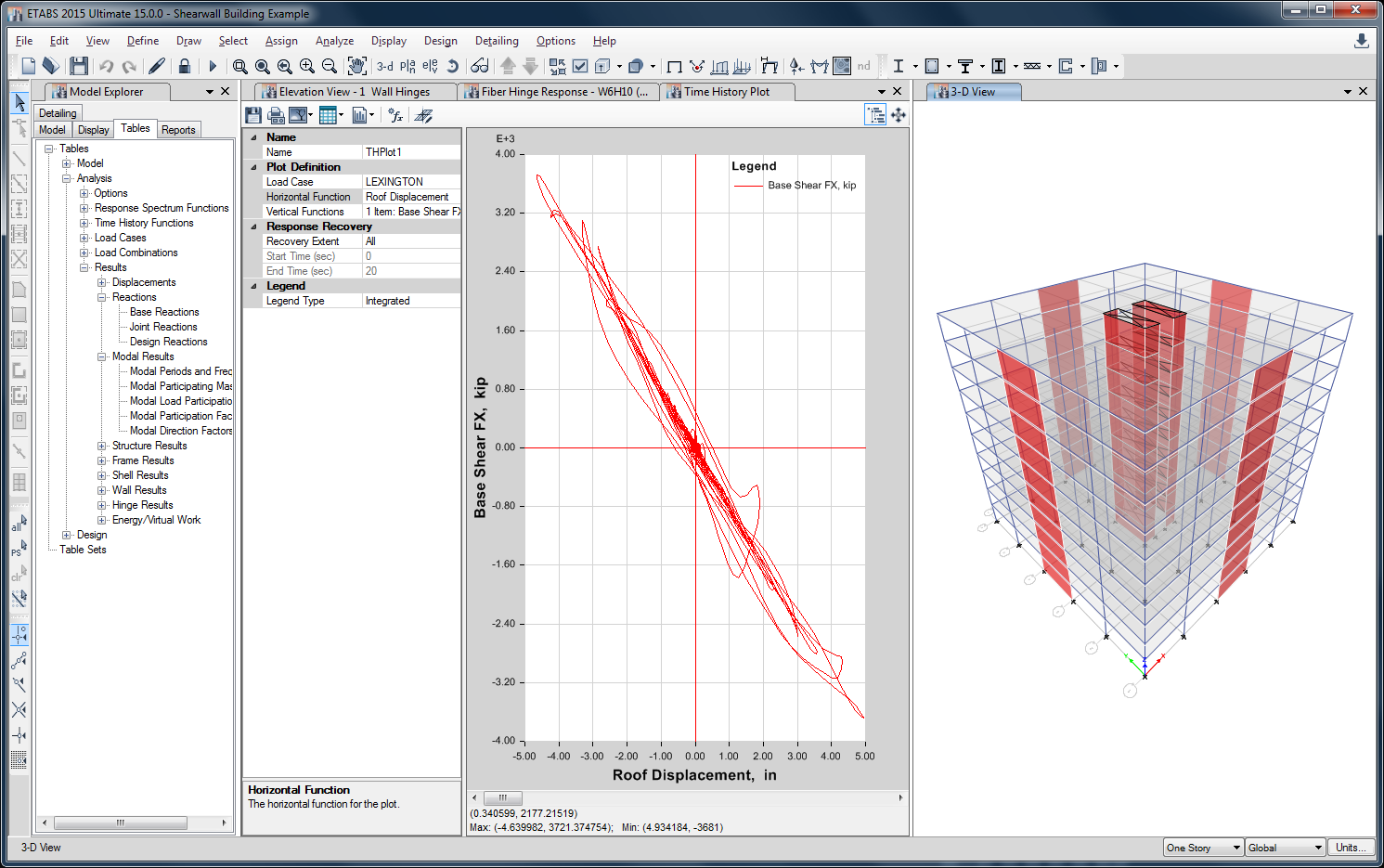
Task: Open the One Story dropdown in status bar
Action: (1236, 848)
